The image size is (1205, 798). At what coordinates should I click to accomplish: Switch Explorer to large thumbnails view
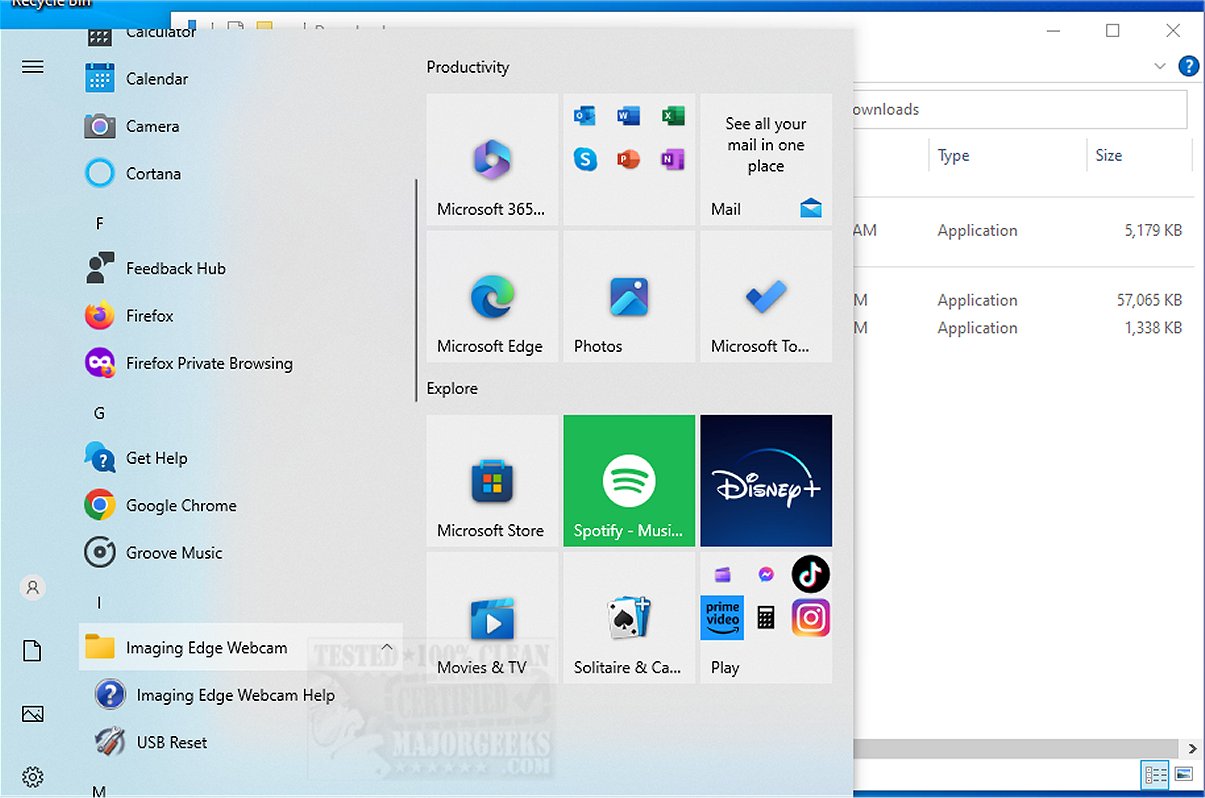(x=1183, y=774)
